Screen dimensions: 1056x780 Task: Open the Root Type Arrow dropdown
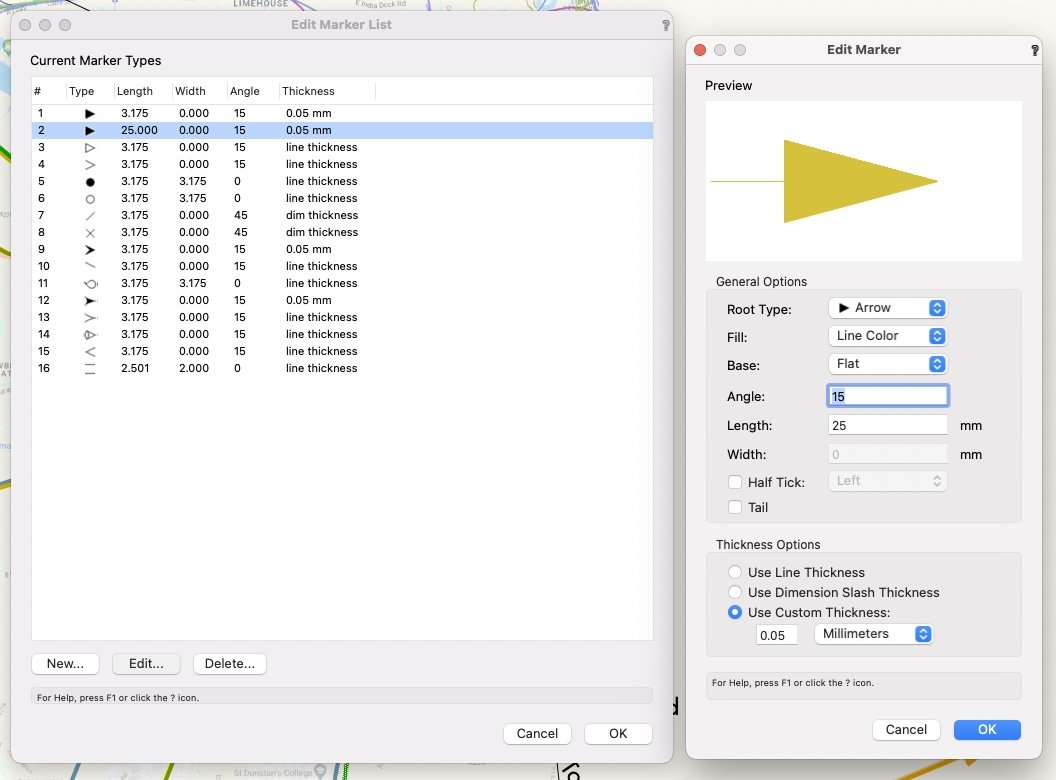[x=887, y=308]
